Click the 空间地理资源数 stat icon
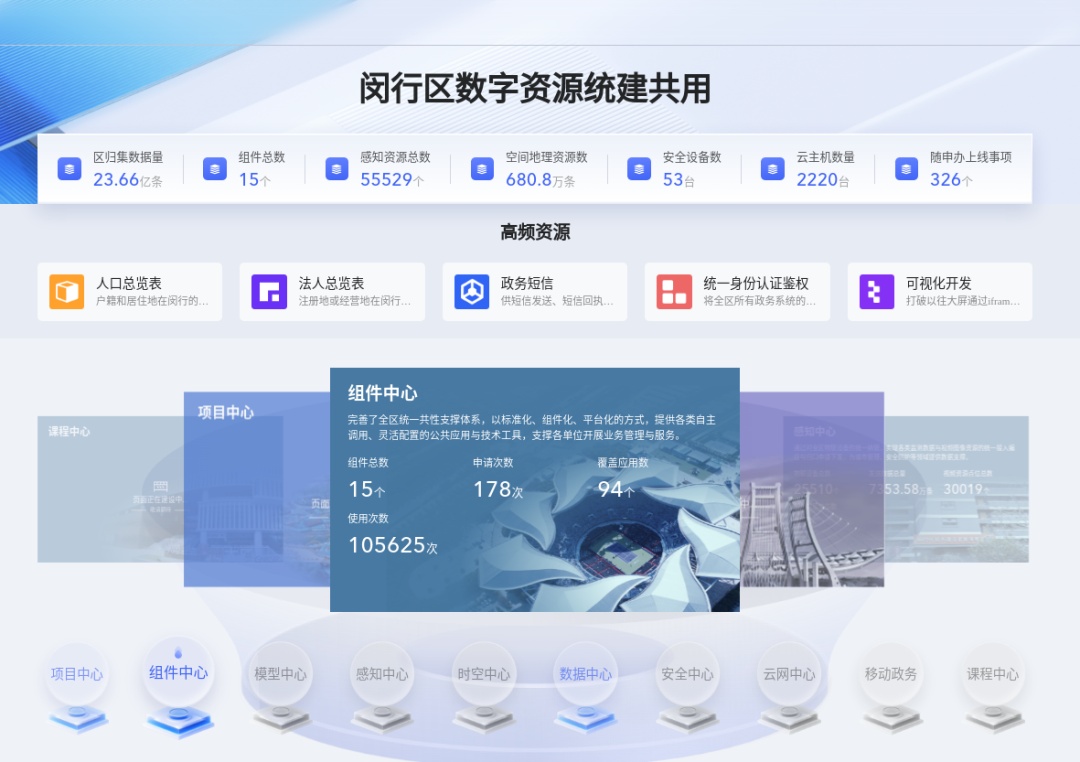 482,169
